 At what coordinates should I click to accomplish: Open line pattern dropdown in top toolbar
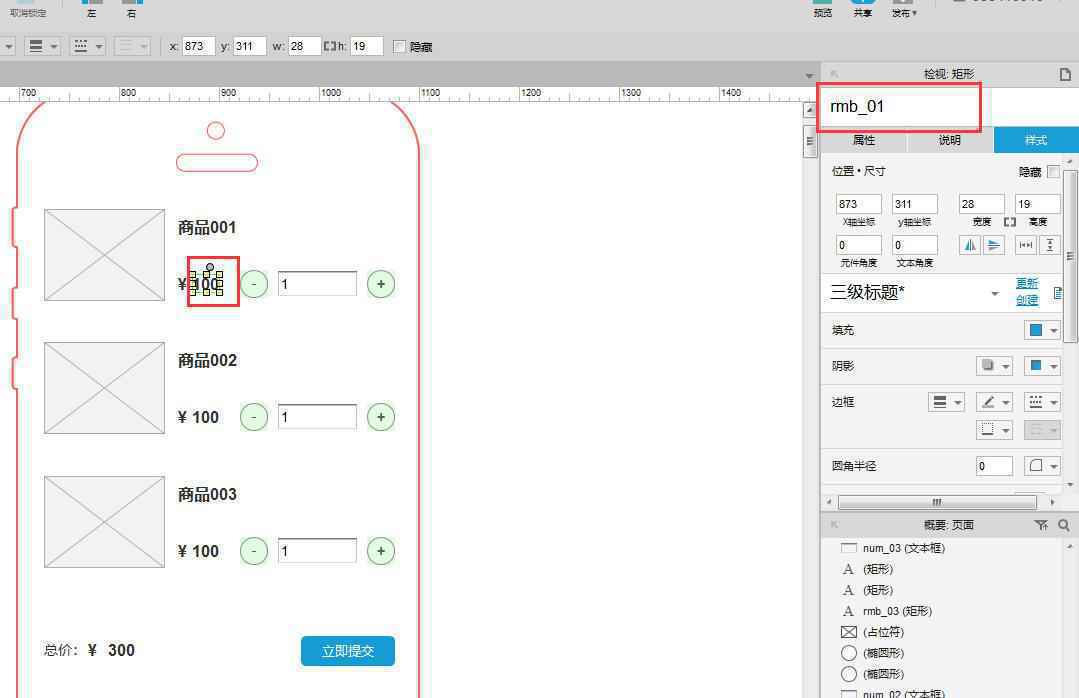pyautogui.click(x=87, y=46)
